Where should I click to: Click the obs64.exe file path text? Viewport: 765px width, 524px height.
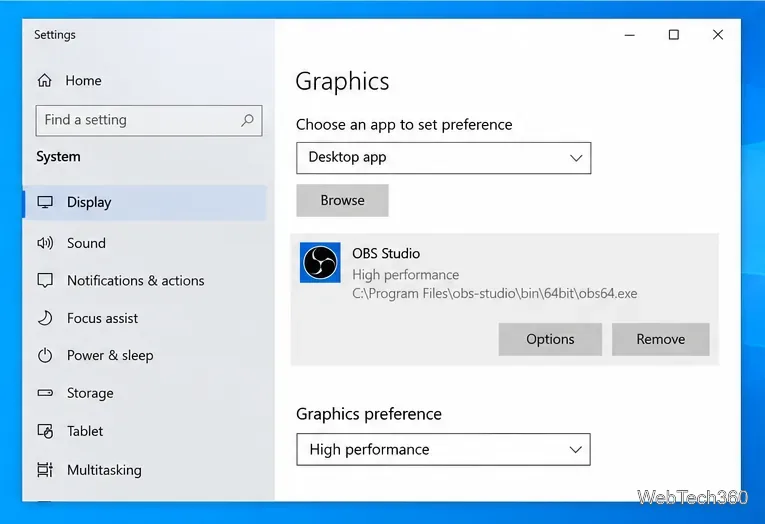tap(495, 293)
